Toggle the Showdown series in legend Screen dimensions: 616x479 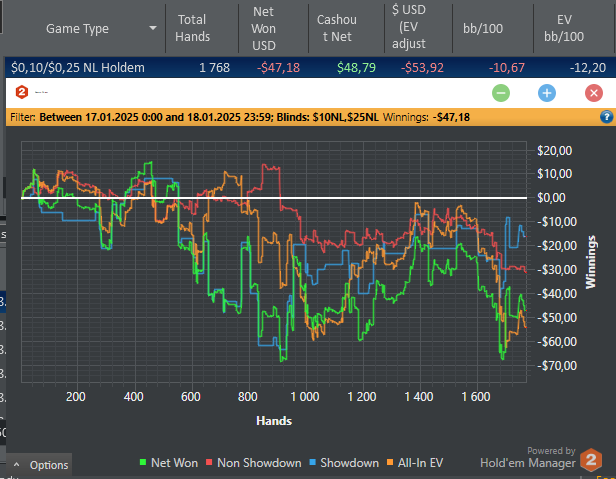(343, 463)
